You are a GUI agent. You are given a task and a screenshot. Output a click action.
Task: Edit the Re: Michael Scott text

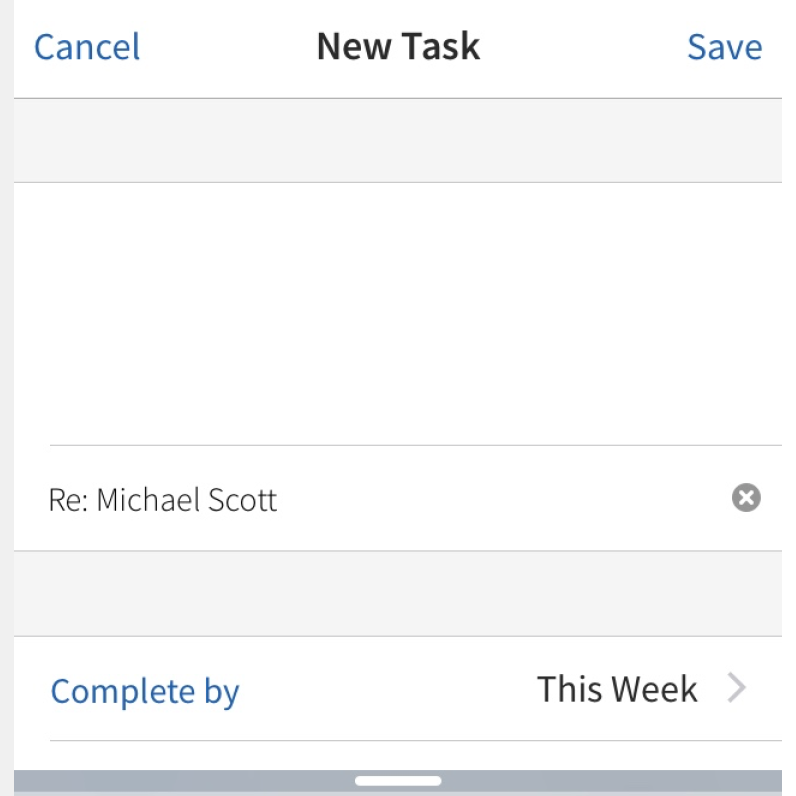pos(162,500)
